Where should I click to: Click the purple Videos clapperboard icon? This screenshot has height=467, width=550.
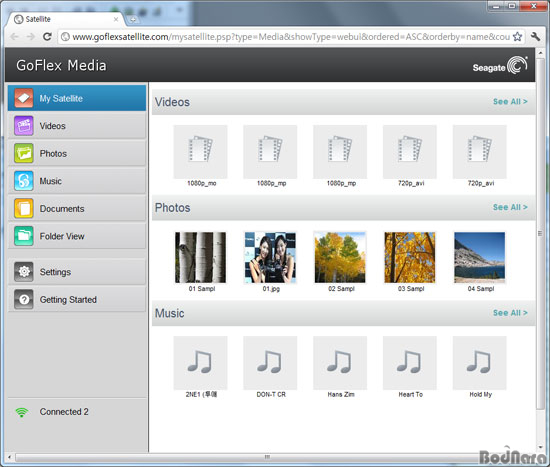click(x=24, y=126)
